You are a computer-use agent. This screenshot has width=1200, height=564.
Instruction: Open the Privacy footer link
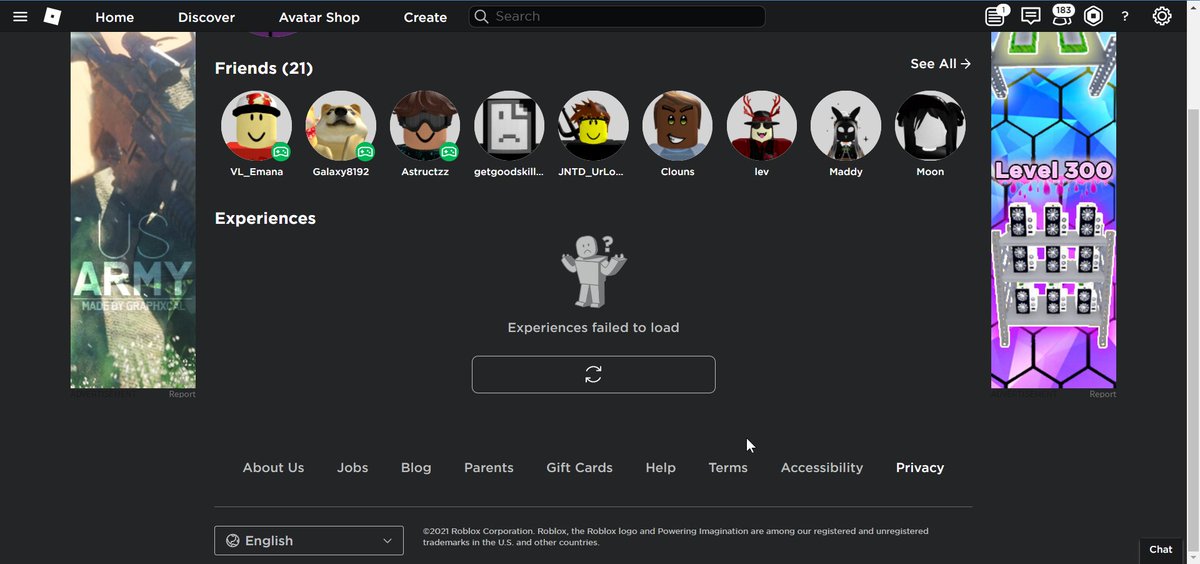[x=920, y=468]
